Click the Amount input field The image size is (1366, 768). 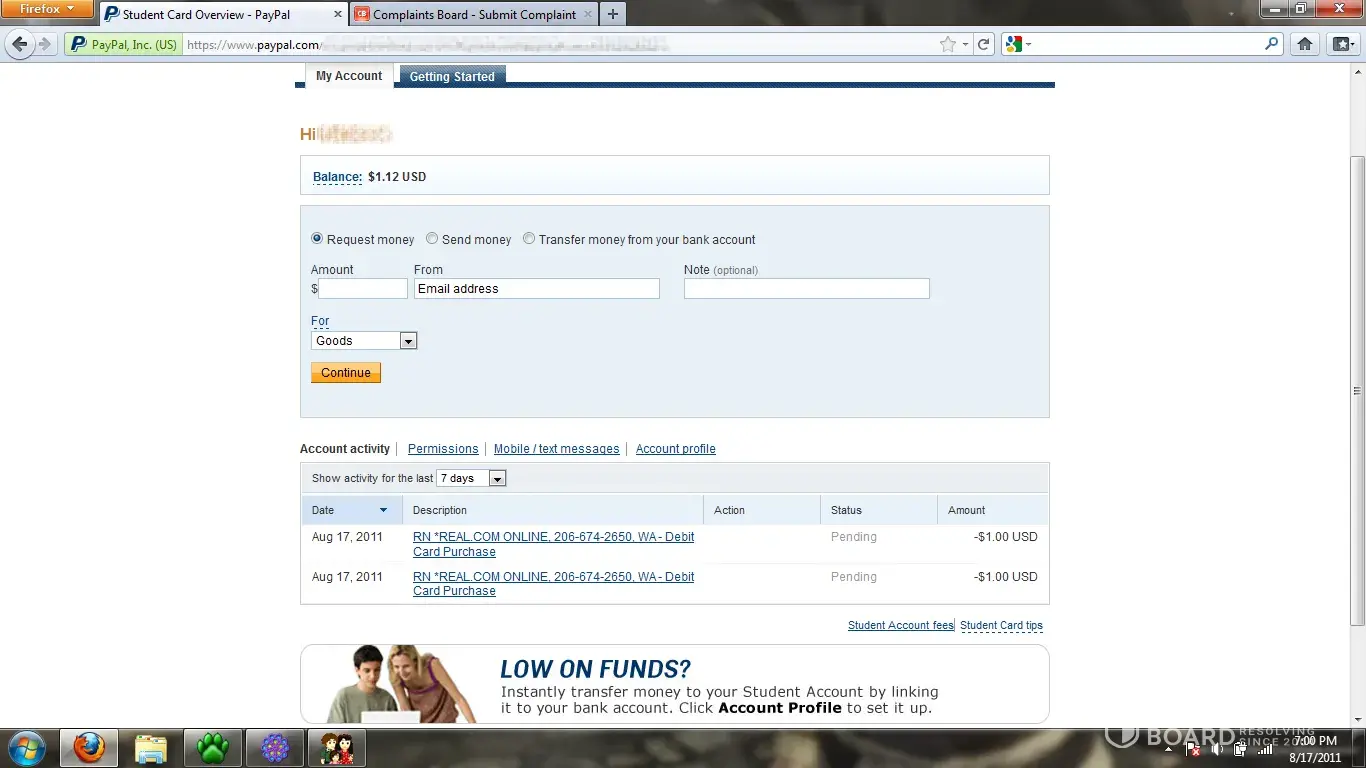(x=363, y=289)
